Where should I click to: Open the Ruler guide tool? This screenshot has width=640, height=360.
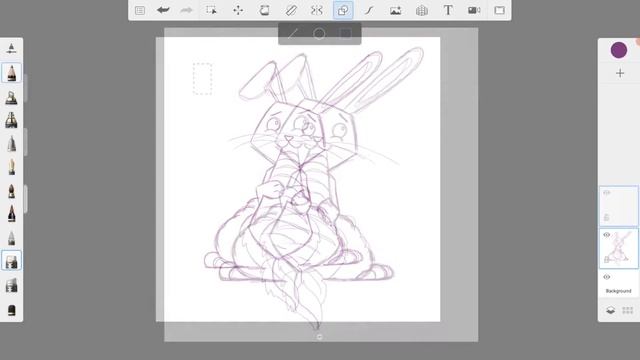[x=291, y=10]
